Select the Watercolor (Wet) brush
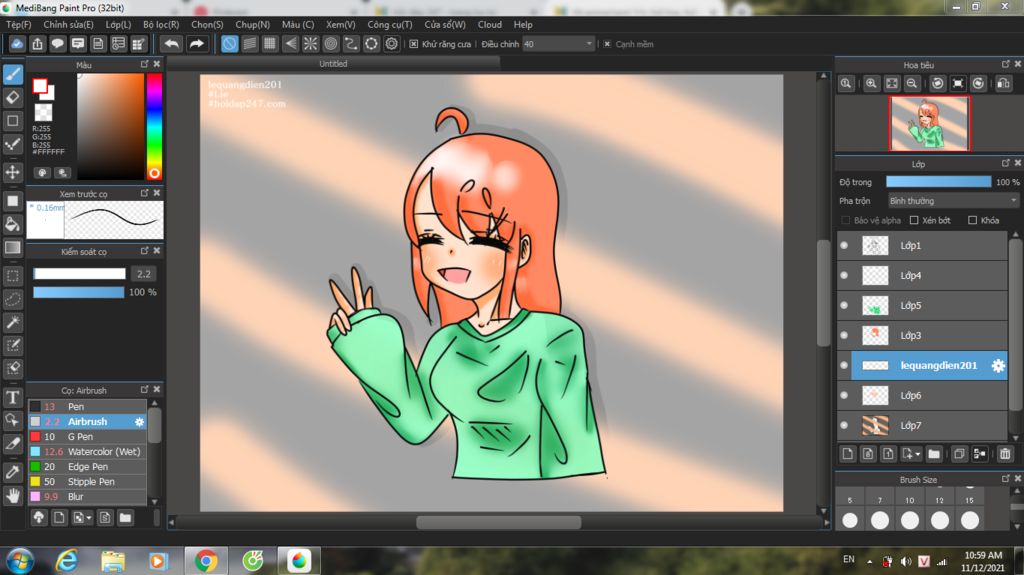Screen dimensions: 1024x575 point(88,452)
